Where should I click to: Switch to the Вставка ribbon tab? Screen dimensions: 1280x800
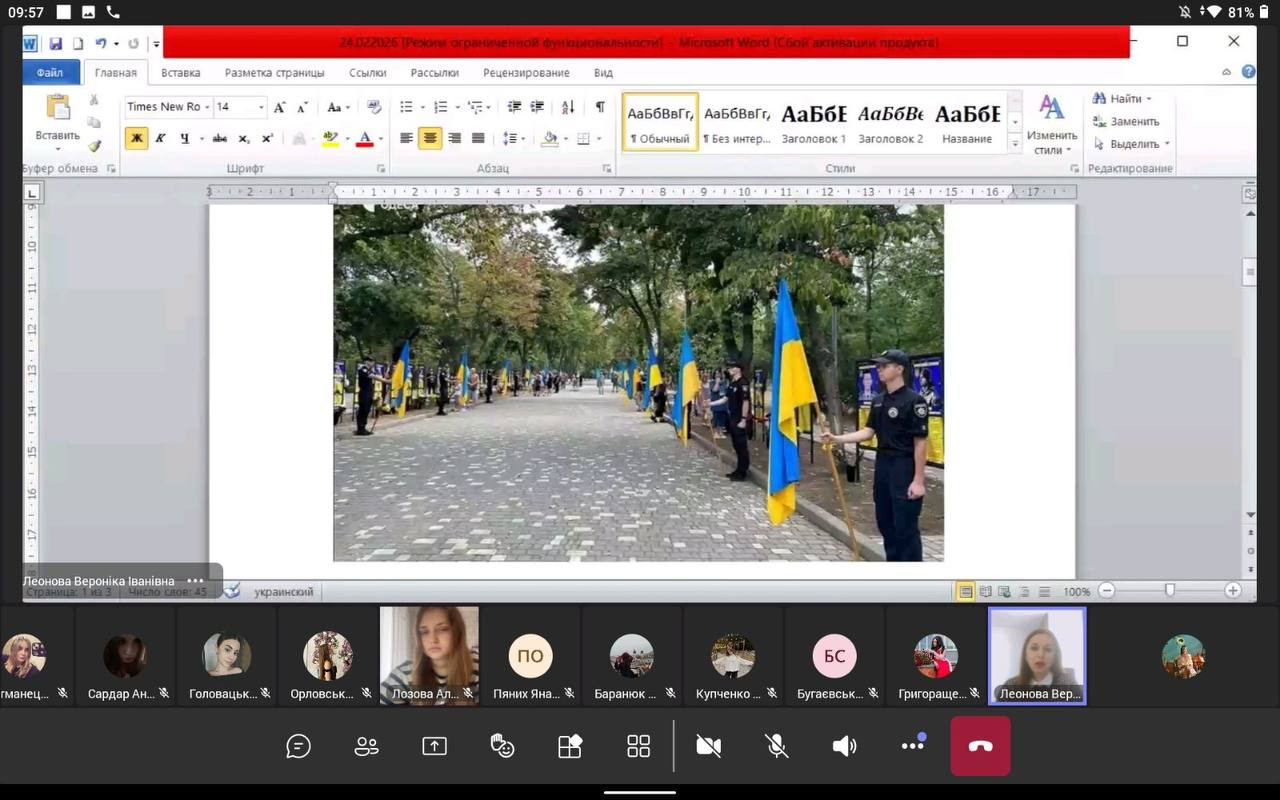(180, 73)
